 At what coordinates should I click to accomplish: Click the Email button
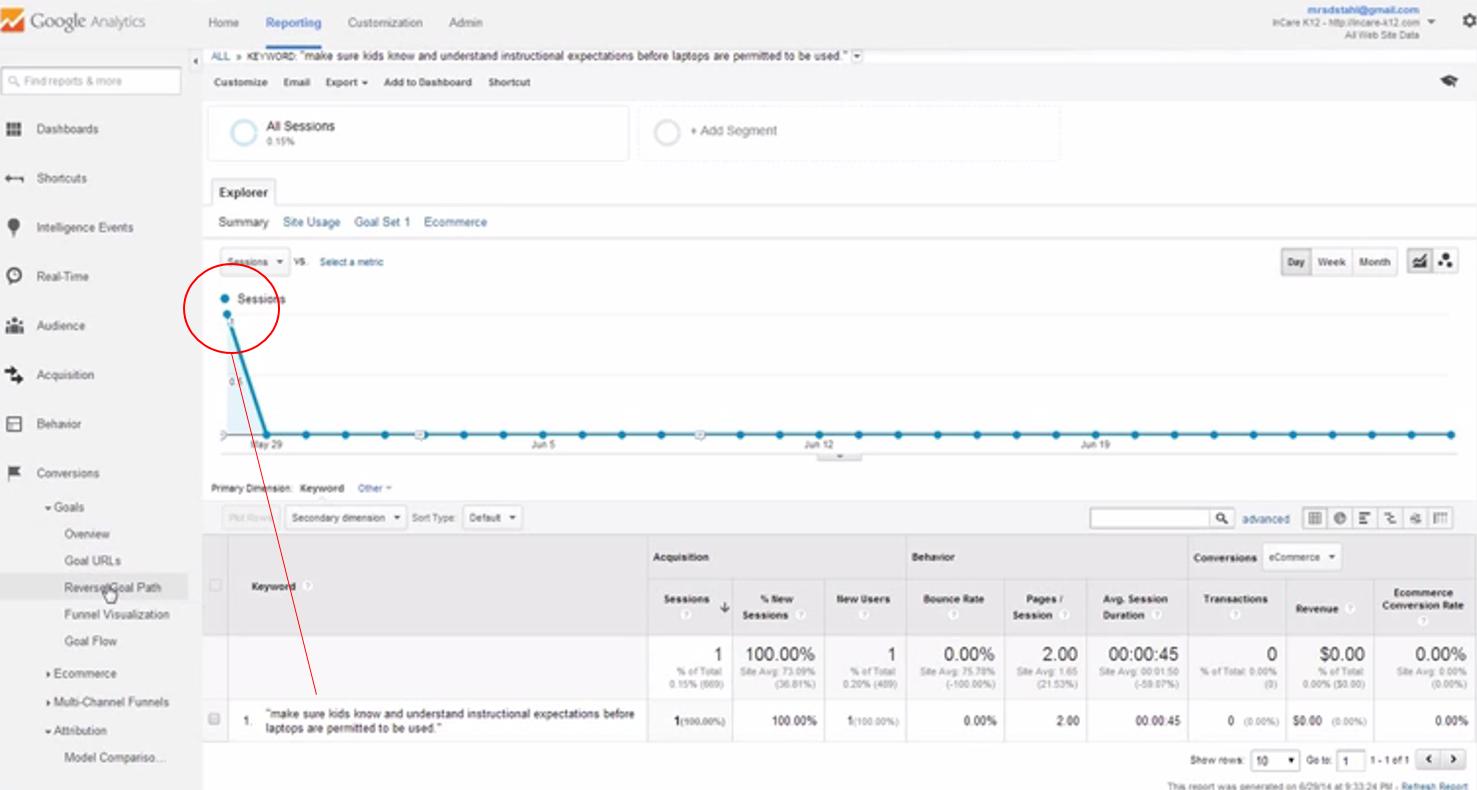click(296, 82)
